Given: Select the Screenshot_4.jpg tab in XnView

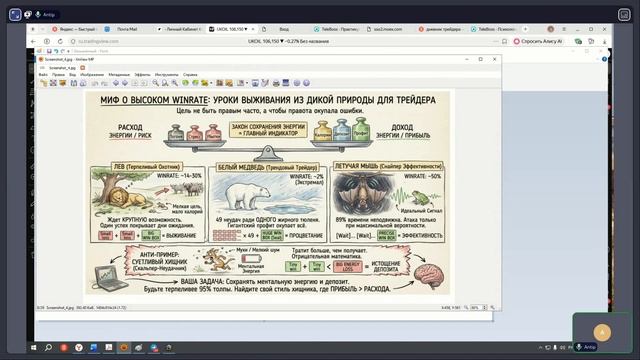Looking at the screenshot, I should point(62,68).
